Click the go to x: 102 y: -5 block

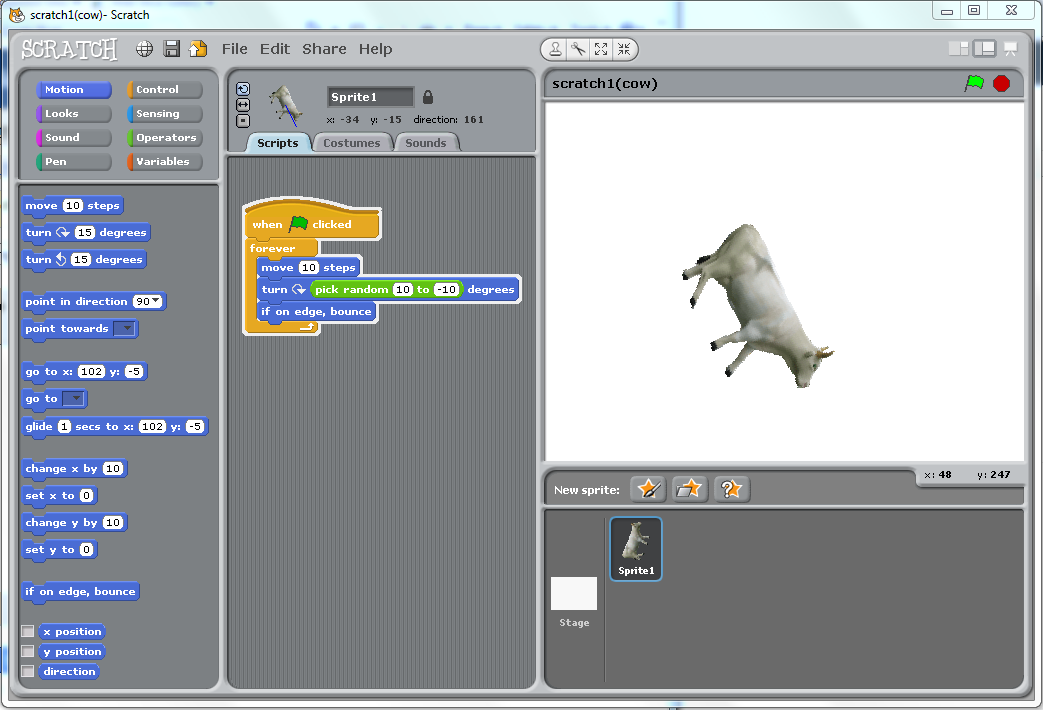(84, 371)
